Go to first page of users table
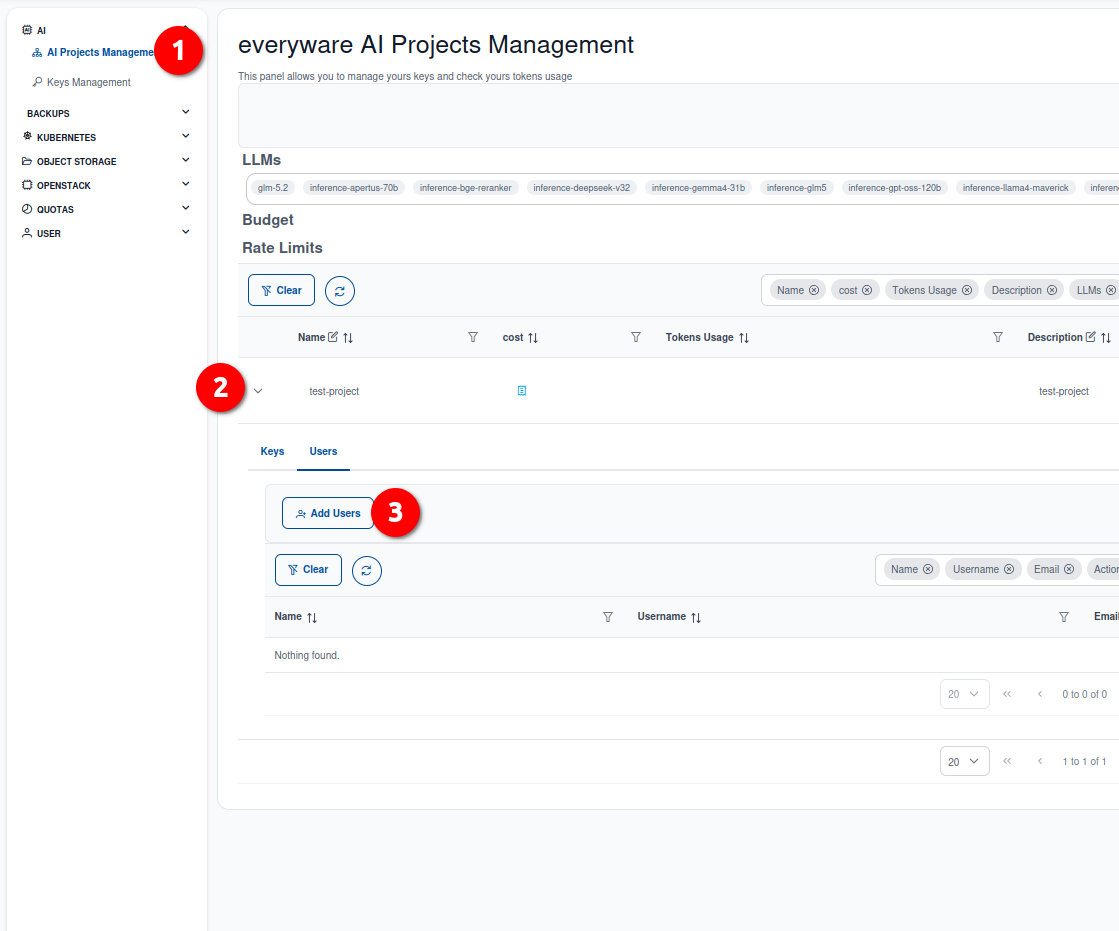Screen dimensions: 1119x931 click(1007, 694)
